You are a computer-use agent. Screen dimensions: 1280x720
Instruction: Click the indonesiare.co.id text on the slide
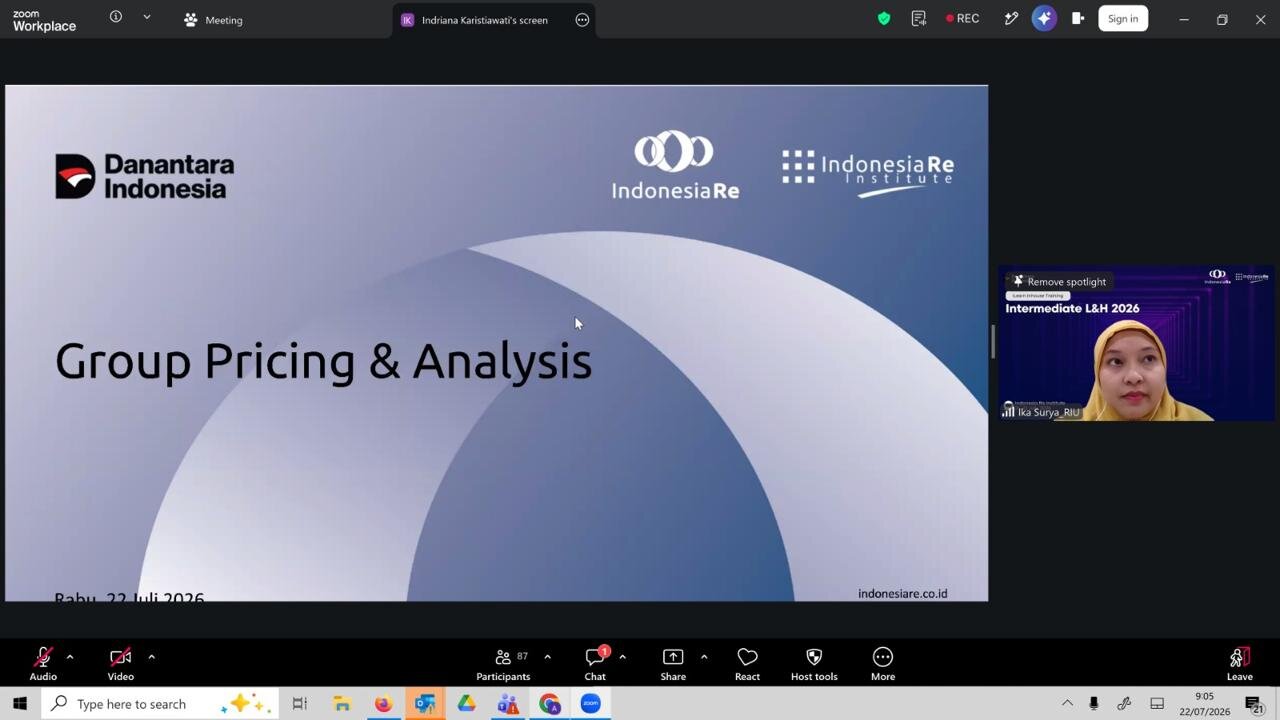(x=902, y=593)
